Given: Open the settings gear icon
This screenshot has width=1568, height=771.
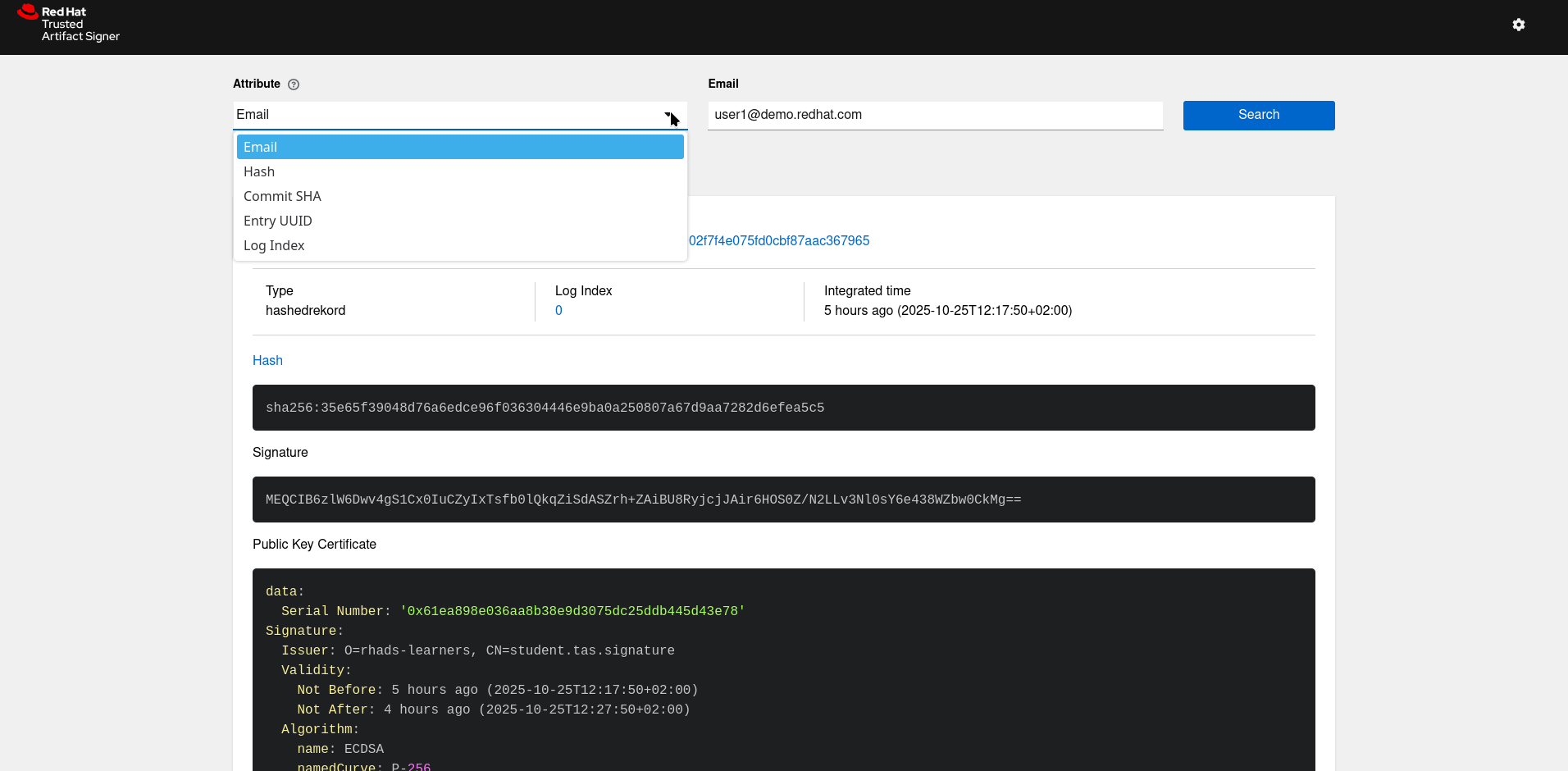Looking at the screenshot, I should 1518,25.
